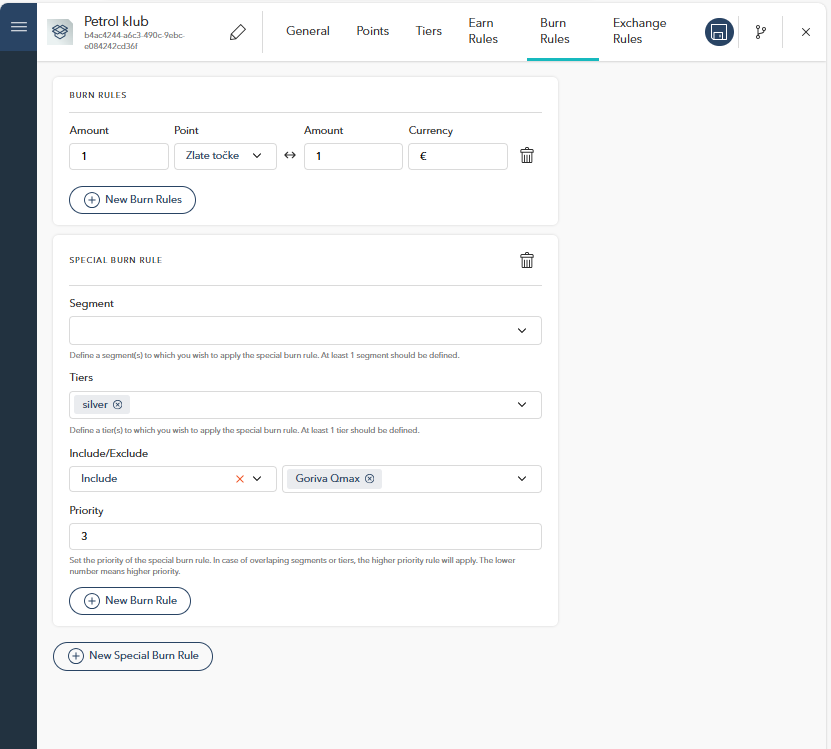Viewport: 831px width, 749px height.
Task: Click the BURN RULES section heading
Action: (98, 95)
